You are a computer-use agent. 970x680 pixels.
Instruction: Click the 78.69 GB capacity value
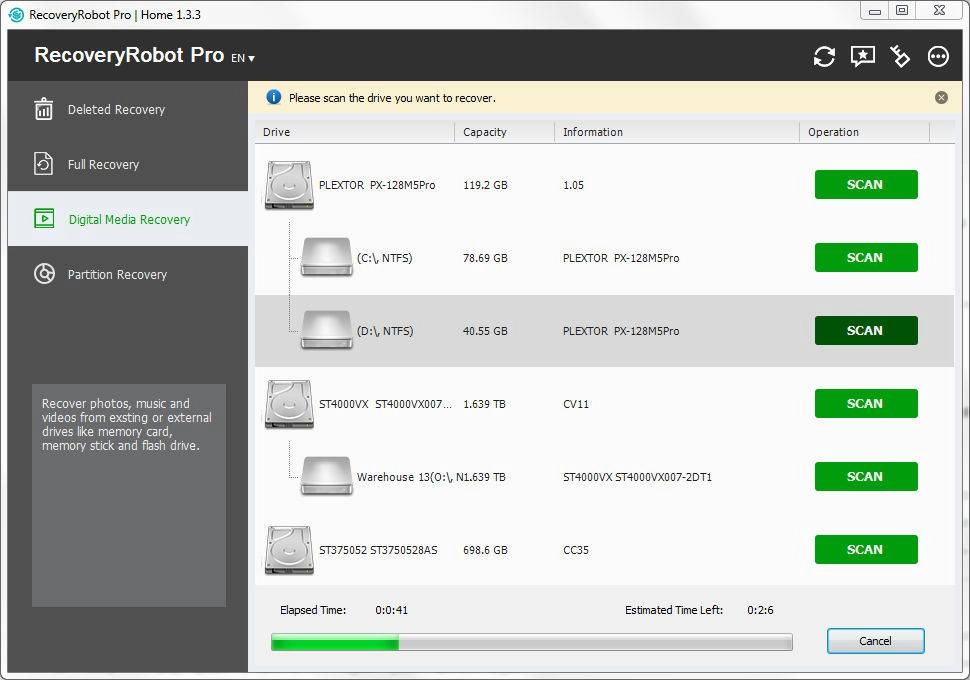click(x=485, y=258)
